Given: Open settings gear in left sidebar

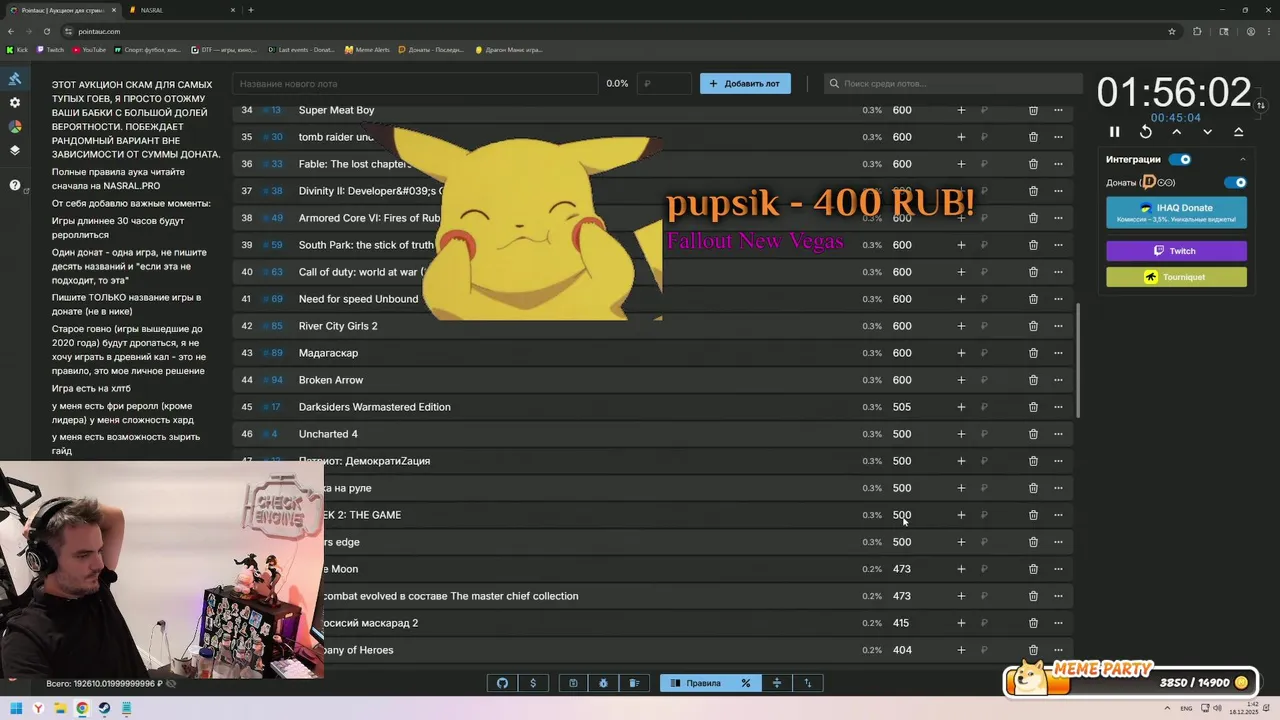Looking at the screenshot, I should coord(15,103).
